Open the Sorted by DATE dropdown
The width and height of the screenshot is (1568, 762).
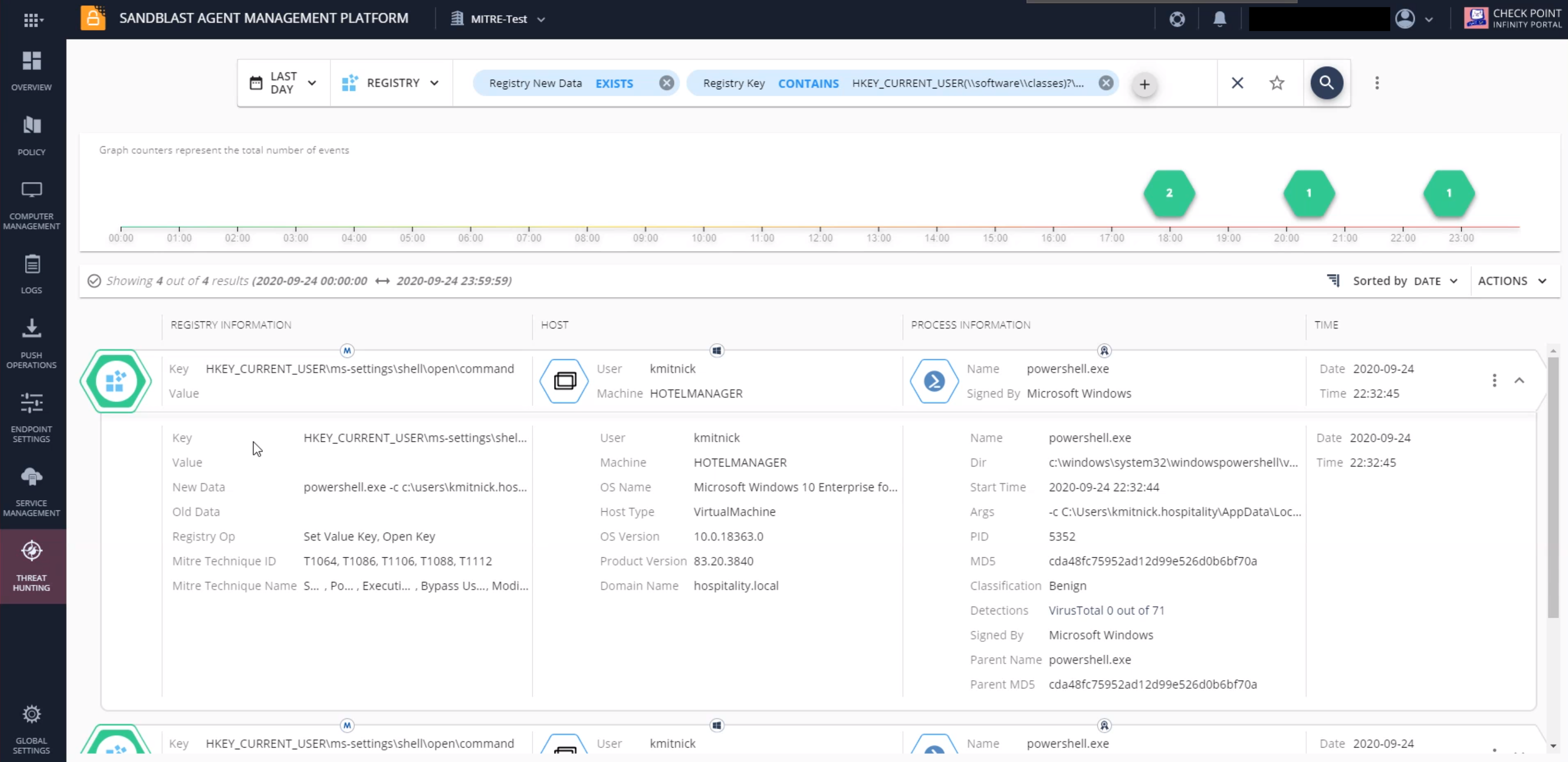[1405, 281]
